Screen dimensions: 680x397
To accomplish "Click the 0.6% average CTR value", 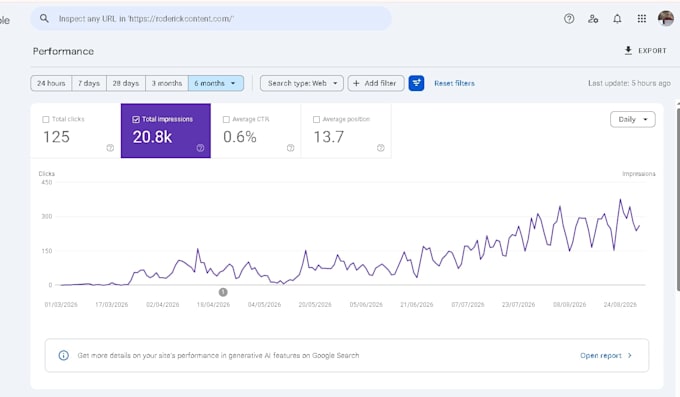I will click(240, 137).
